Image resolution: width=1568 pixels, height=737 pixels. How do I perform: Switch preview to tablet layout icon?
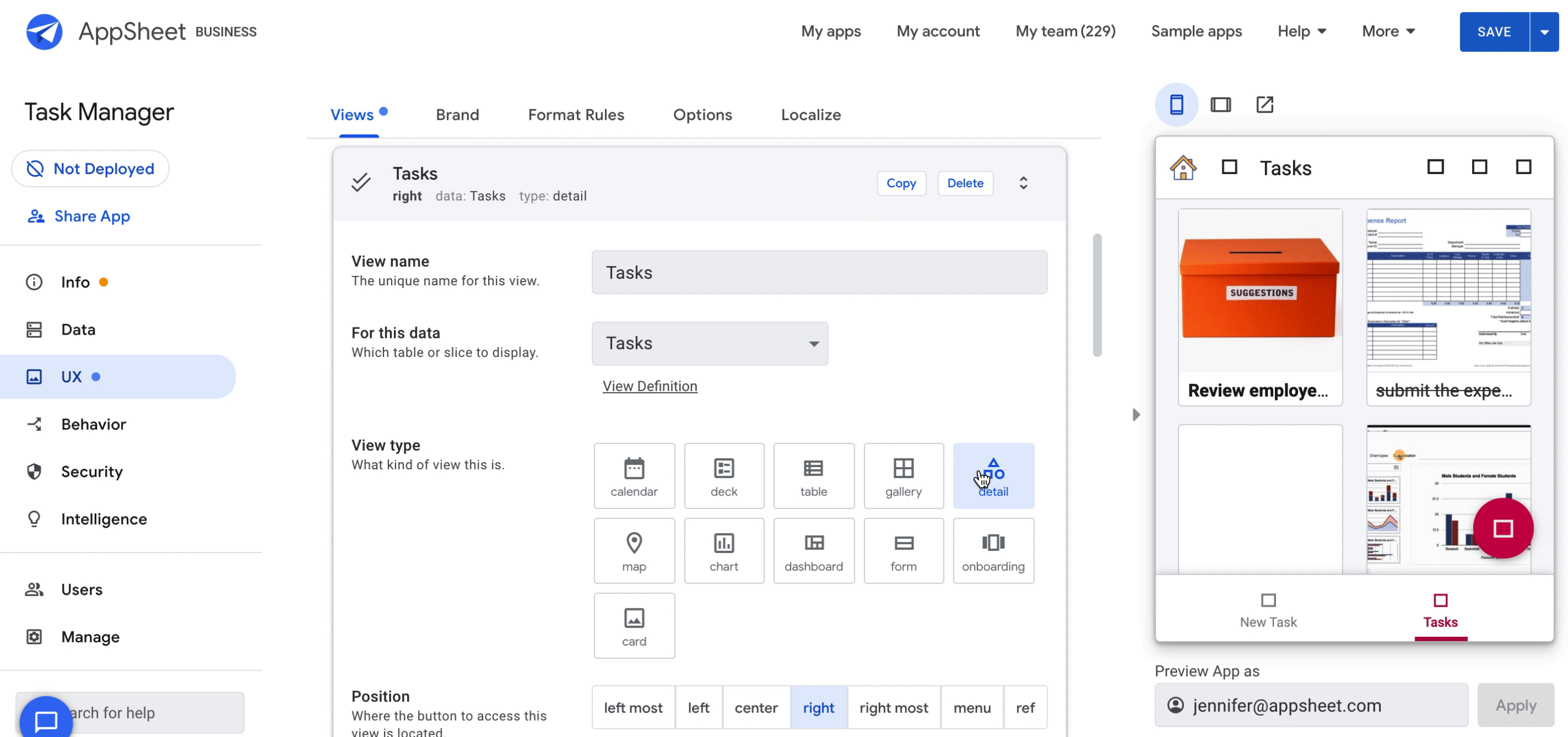[1221, 105]
